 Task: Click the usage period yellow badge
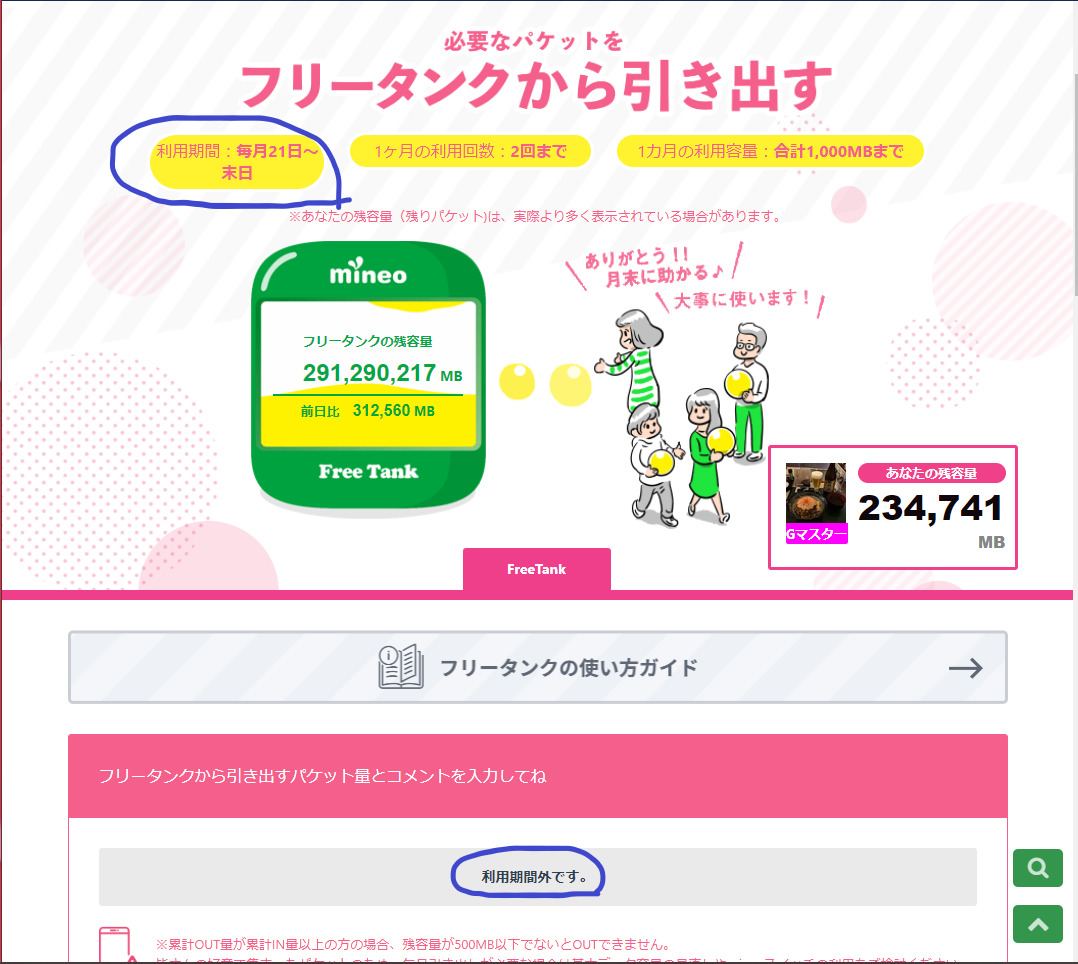(x=236, y=162)
